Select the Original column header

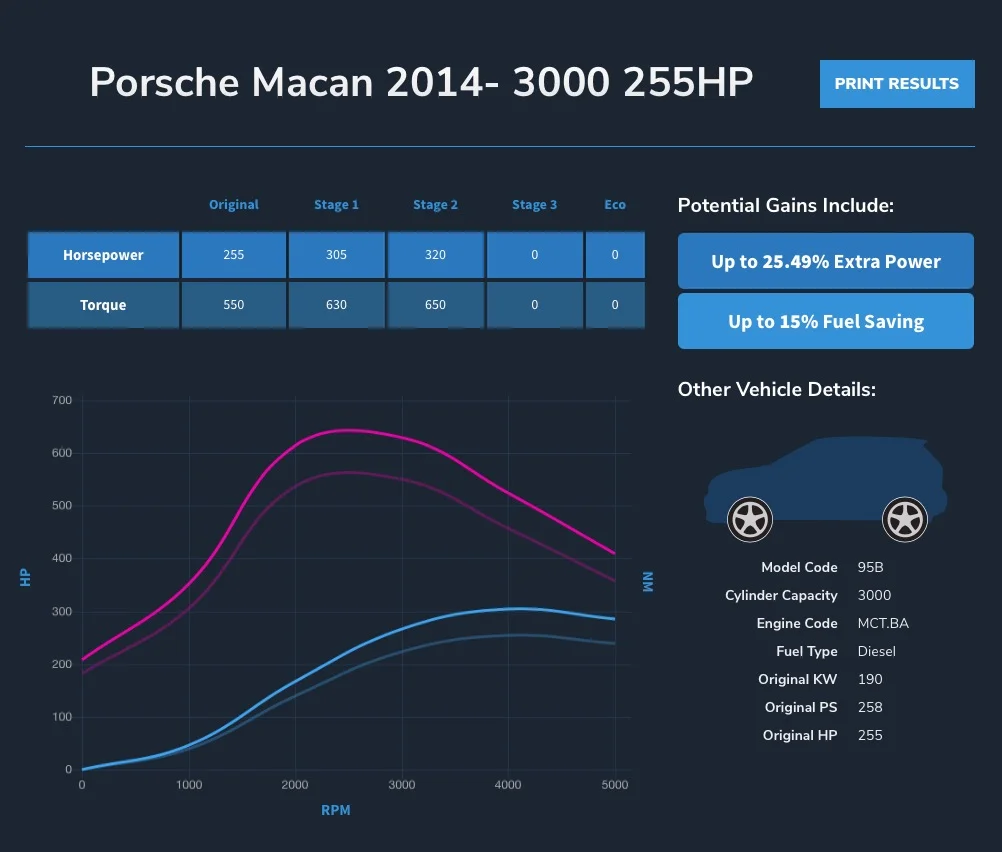point(234,205)
